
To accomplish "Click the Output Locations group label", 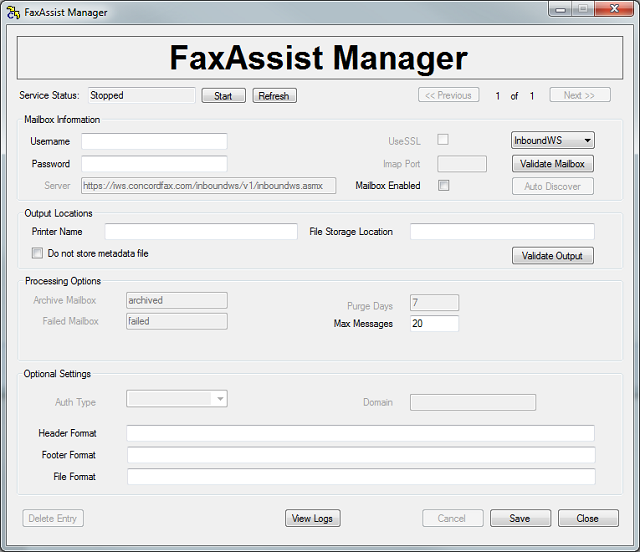I will 58,214.
